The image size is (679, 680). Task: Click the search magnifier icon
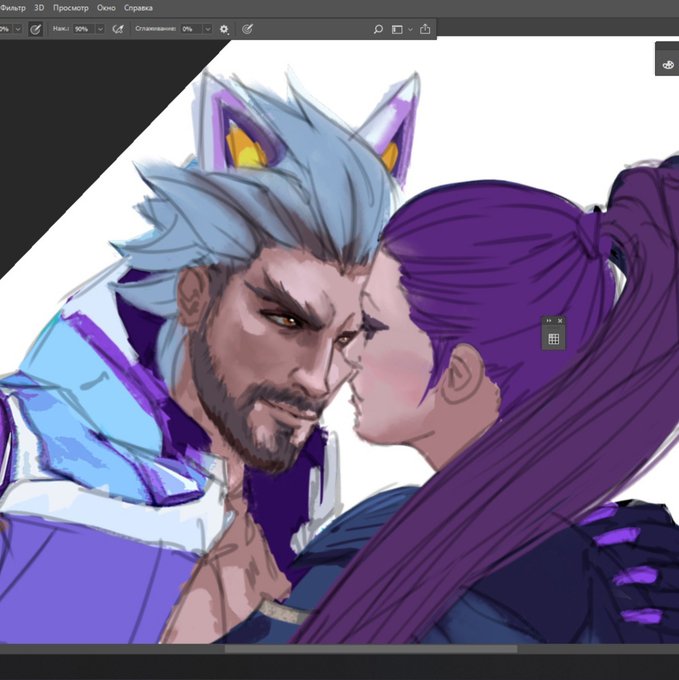coord(378,29)
